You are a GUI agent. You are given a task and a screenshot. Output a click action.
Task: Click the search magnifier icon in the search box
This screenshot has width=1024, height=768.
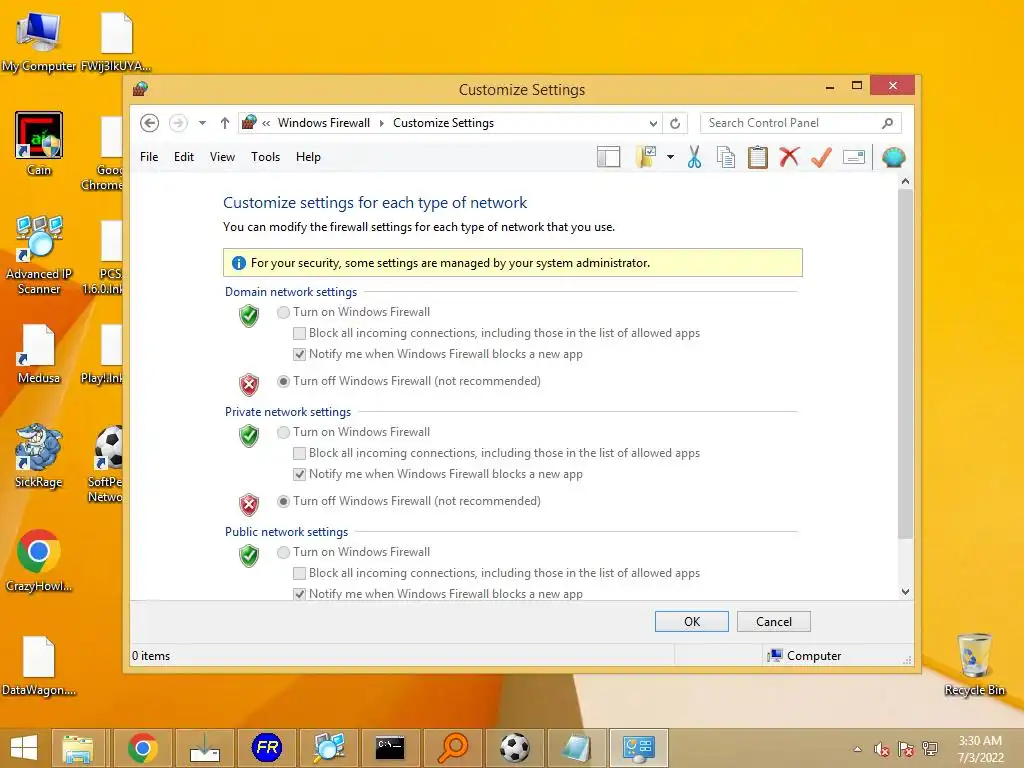888,123
